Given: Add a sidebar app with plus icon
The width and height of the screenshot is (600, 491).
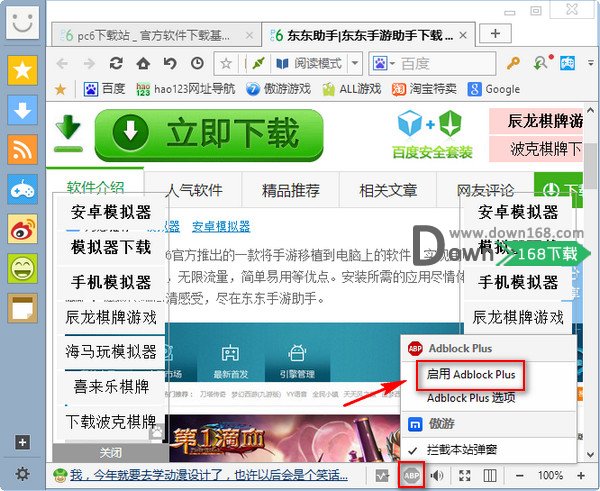Looking at the screenshot, I should [22, 442].
